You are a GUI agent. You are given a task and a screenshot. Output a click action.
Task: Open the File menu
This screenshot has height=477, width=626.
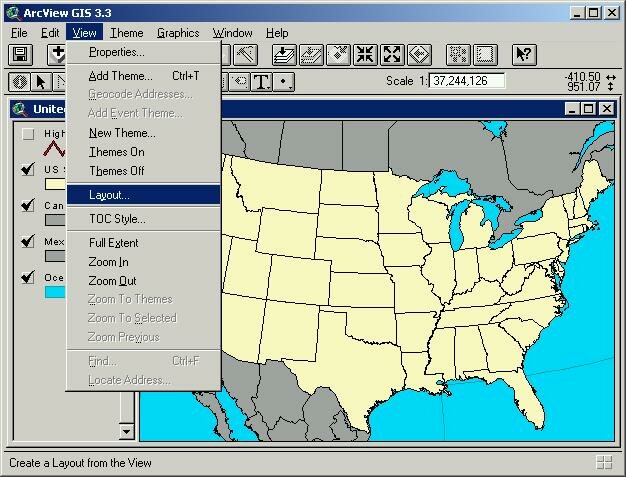coord(19,33)
